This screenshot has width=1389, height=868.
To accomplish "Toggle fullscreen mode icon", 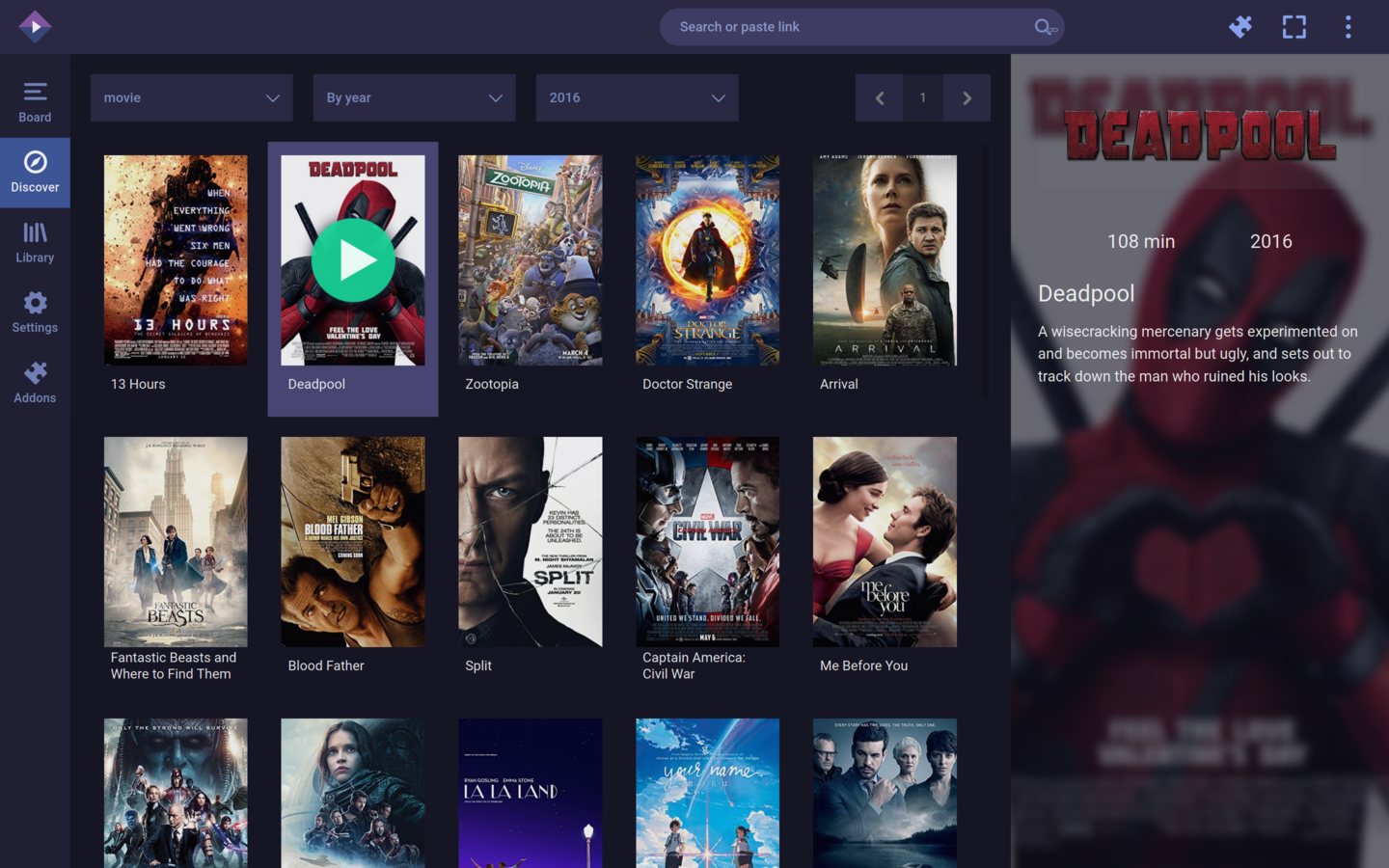I will (1294, 26).
